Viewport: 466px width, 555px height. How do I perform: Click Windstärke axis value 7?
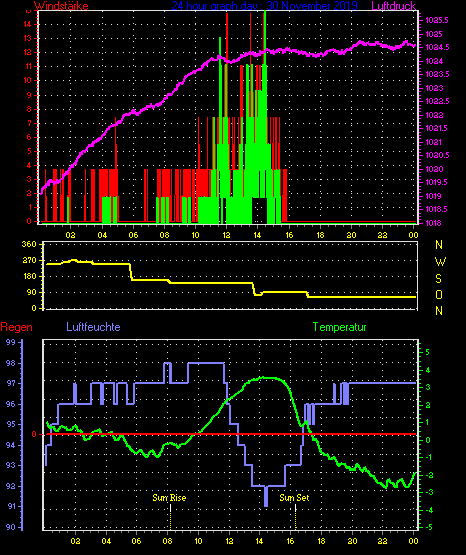click(29, 123)
